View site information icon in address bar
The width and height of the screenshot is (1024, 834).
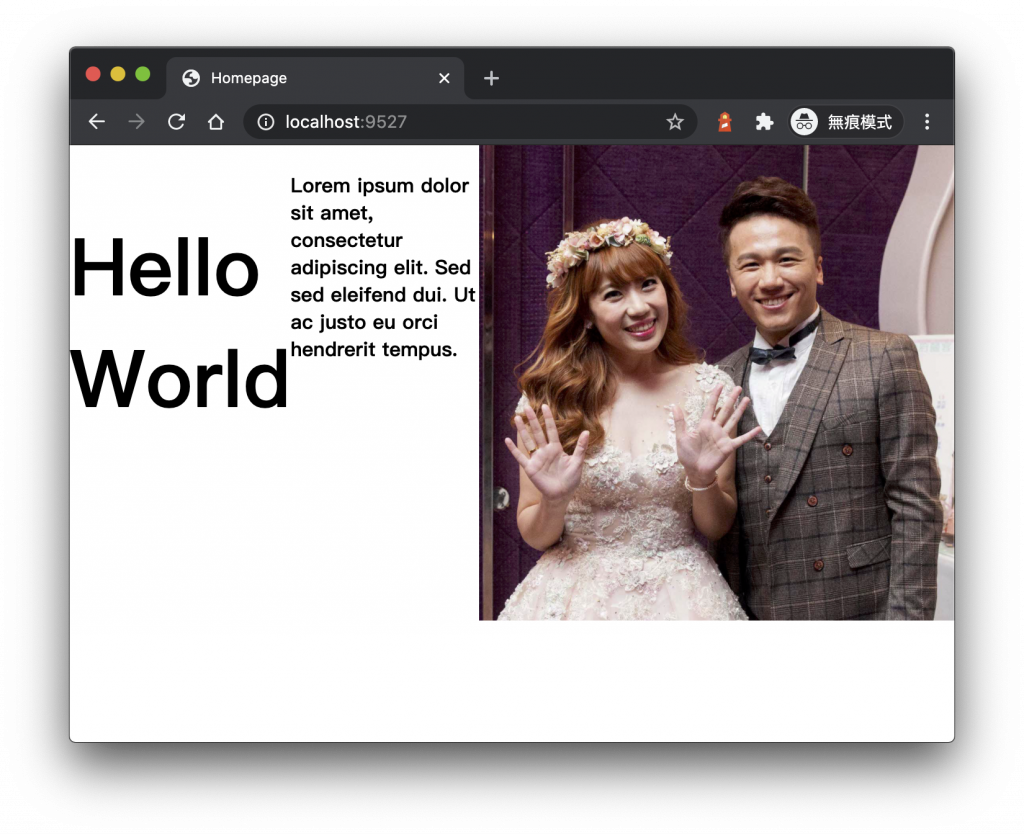[x=266, y=122]
